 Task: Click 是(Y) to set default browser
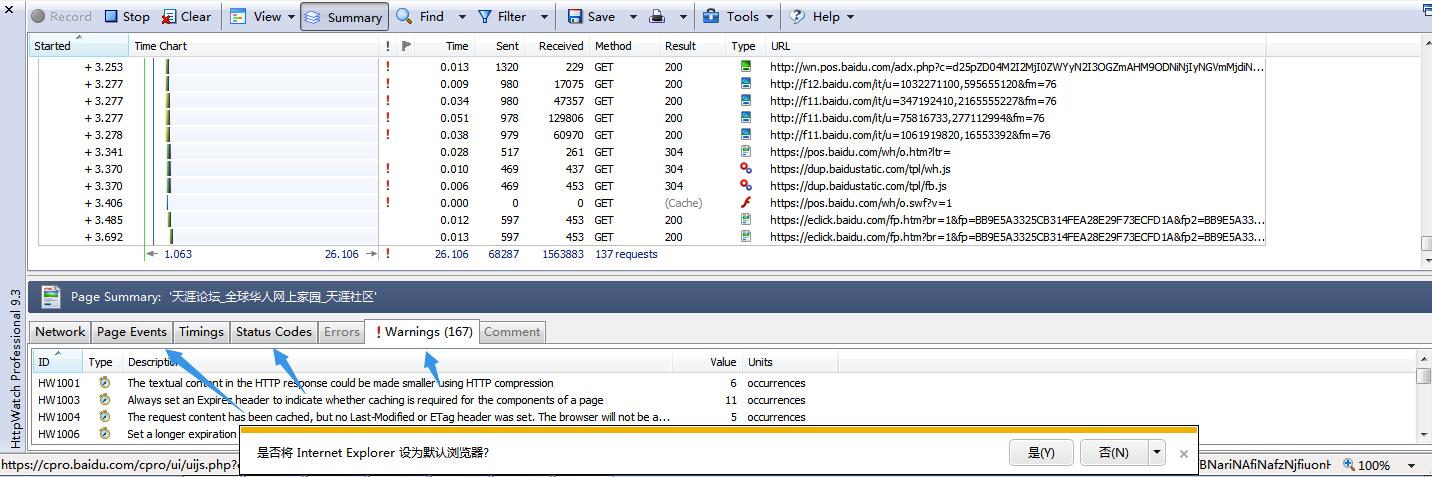(1041, 453)
